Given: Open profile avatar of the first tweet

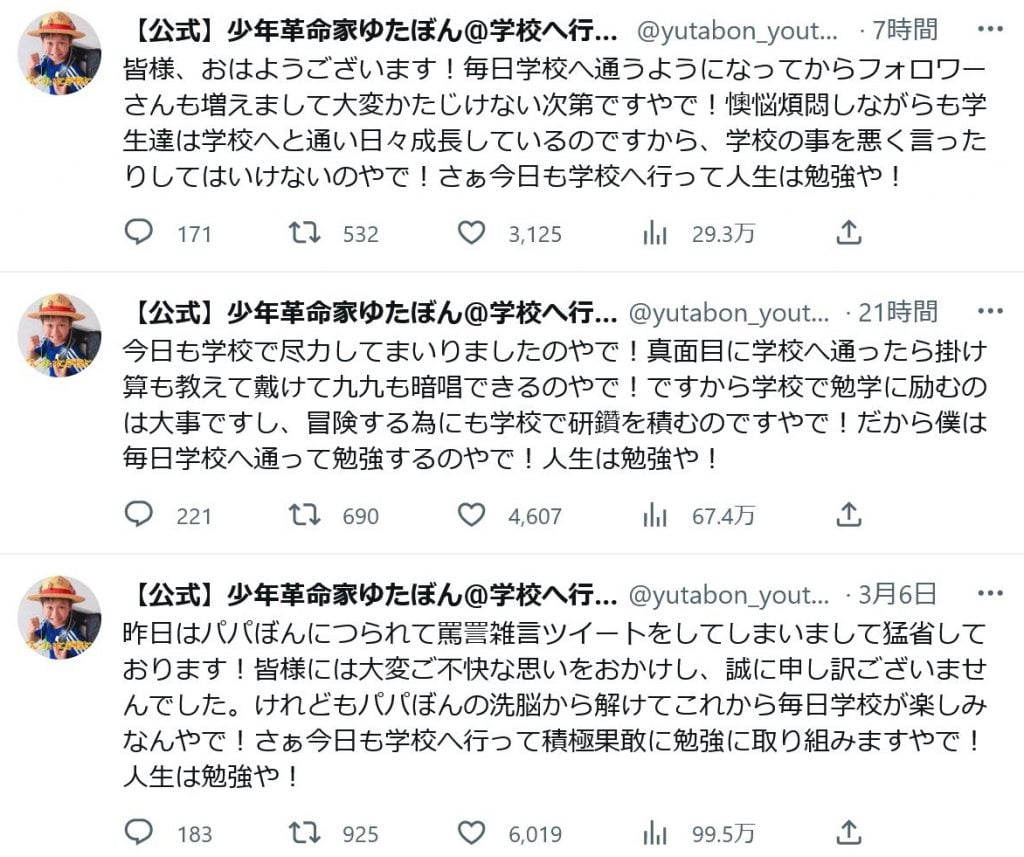Looking at the screenshot, I should pyautogui.click(x=59, y=52).
